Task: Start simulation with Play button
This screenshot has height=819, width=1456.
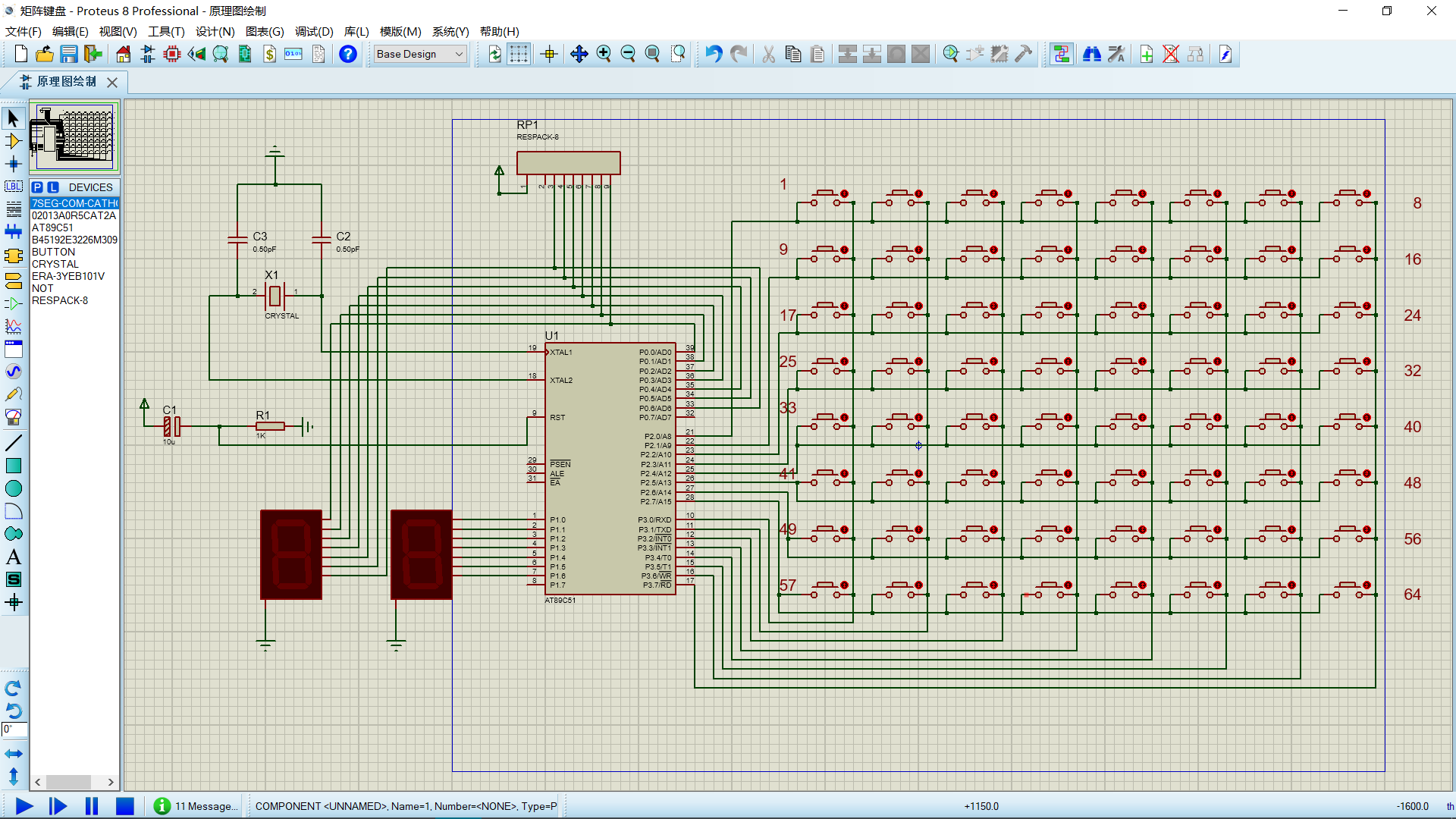Action: point(24,806)
